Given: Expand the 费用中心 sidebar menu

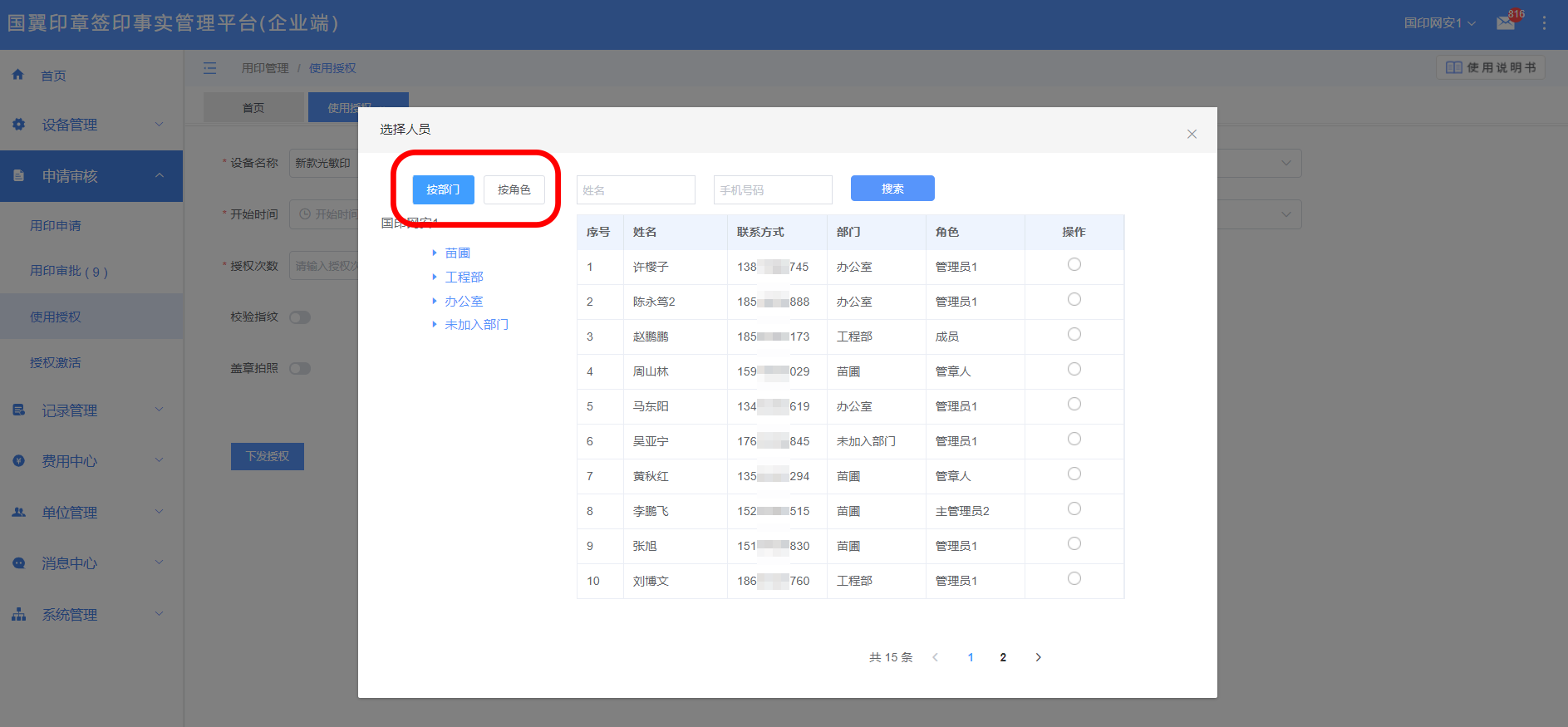Looking at the screenshot, I should pyautogui.click(x=159, y=460).
